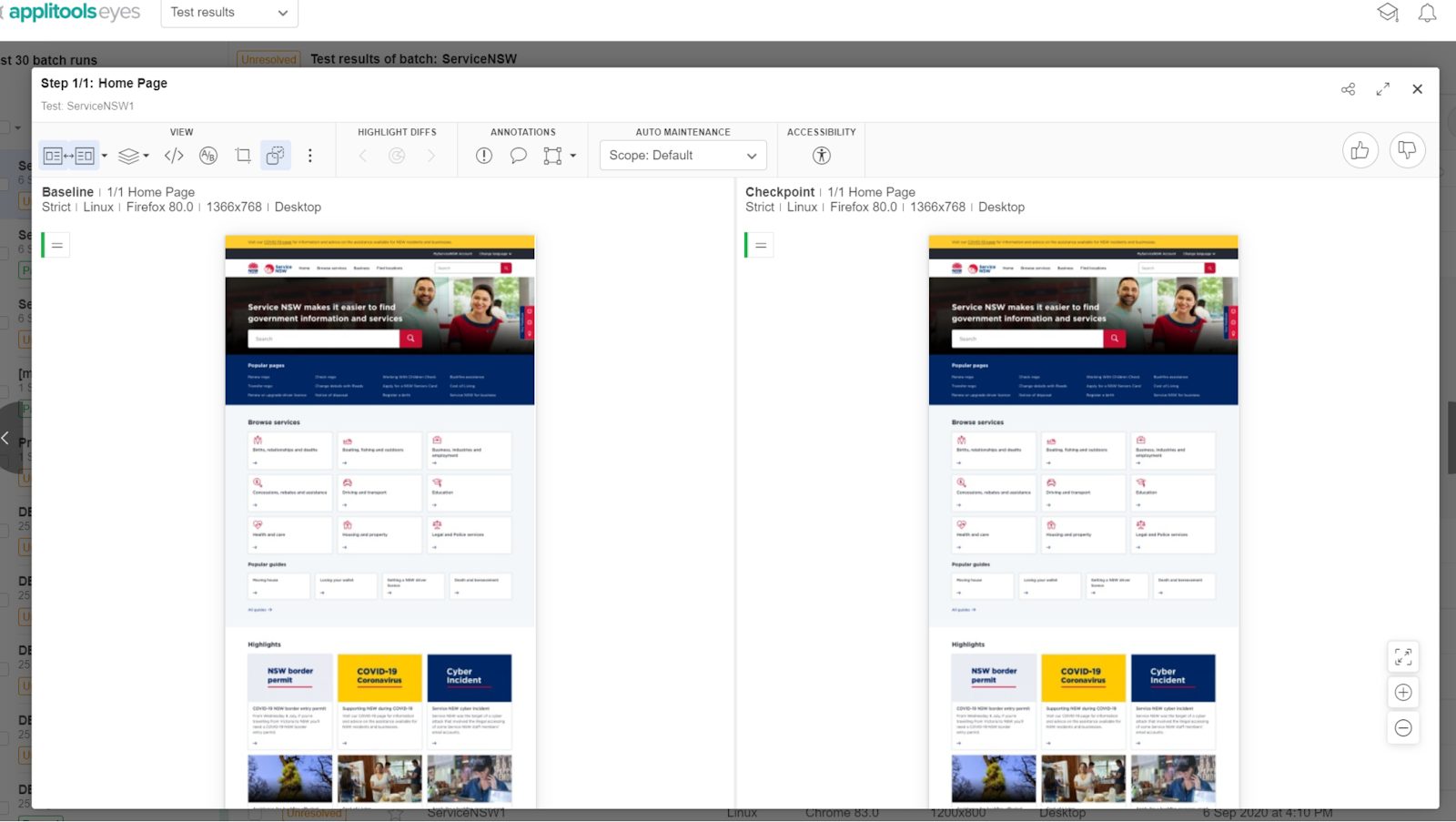This screenshot has width=1456, height=822.
Task: Add a bug annotation with exclamation icon
Action: [x=484, y=156]
